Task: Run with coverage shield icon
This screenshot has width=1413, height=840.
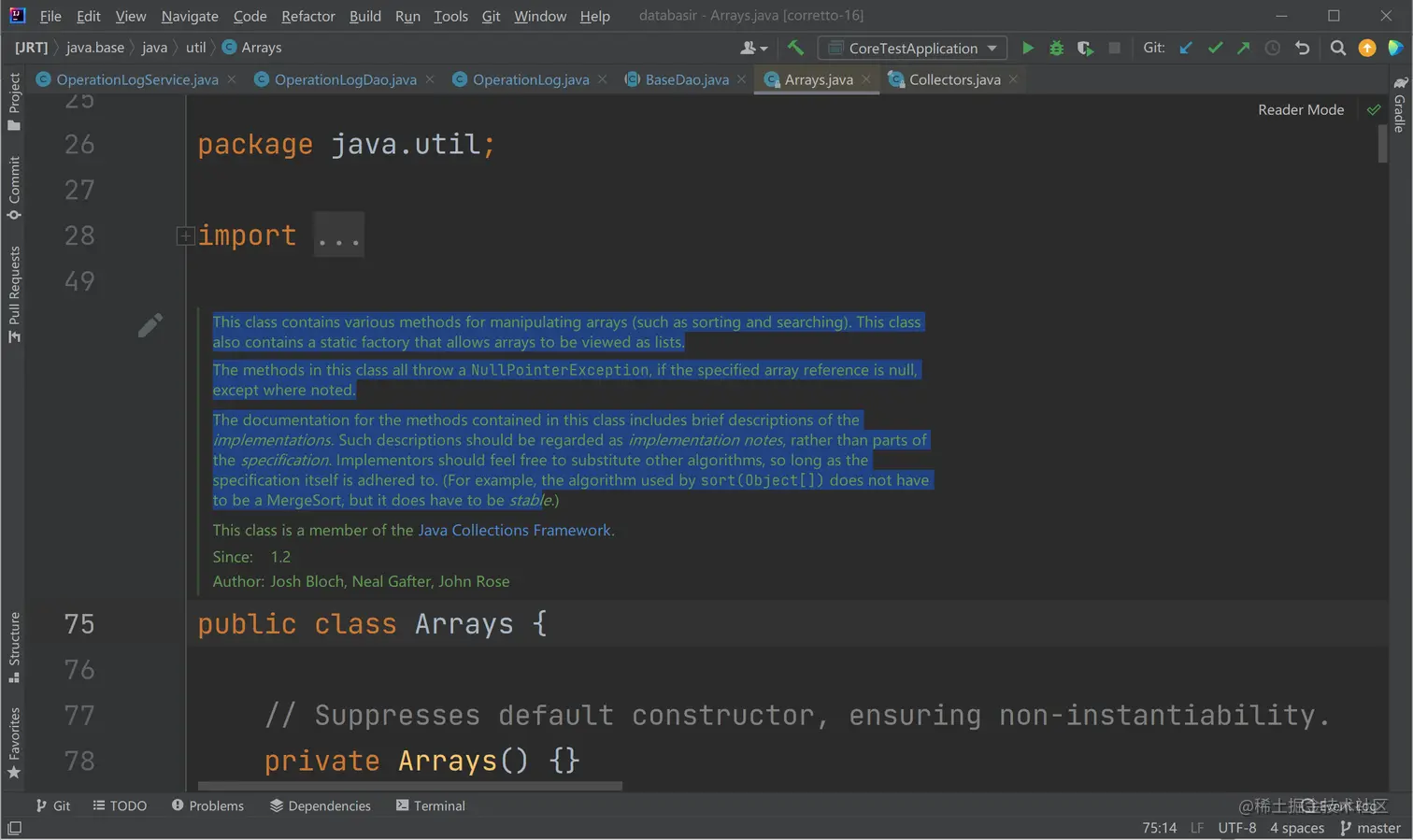Action: (1085, 48)
